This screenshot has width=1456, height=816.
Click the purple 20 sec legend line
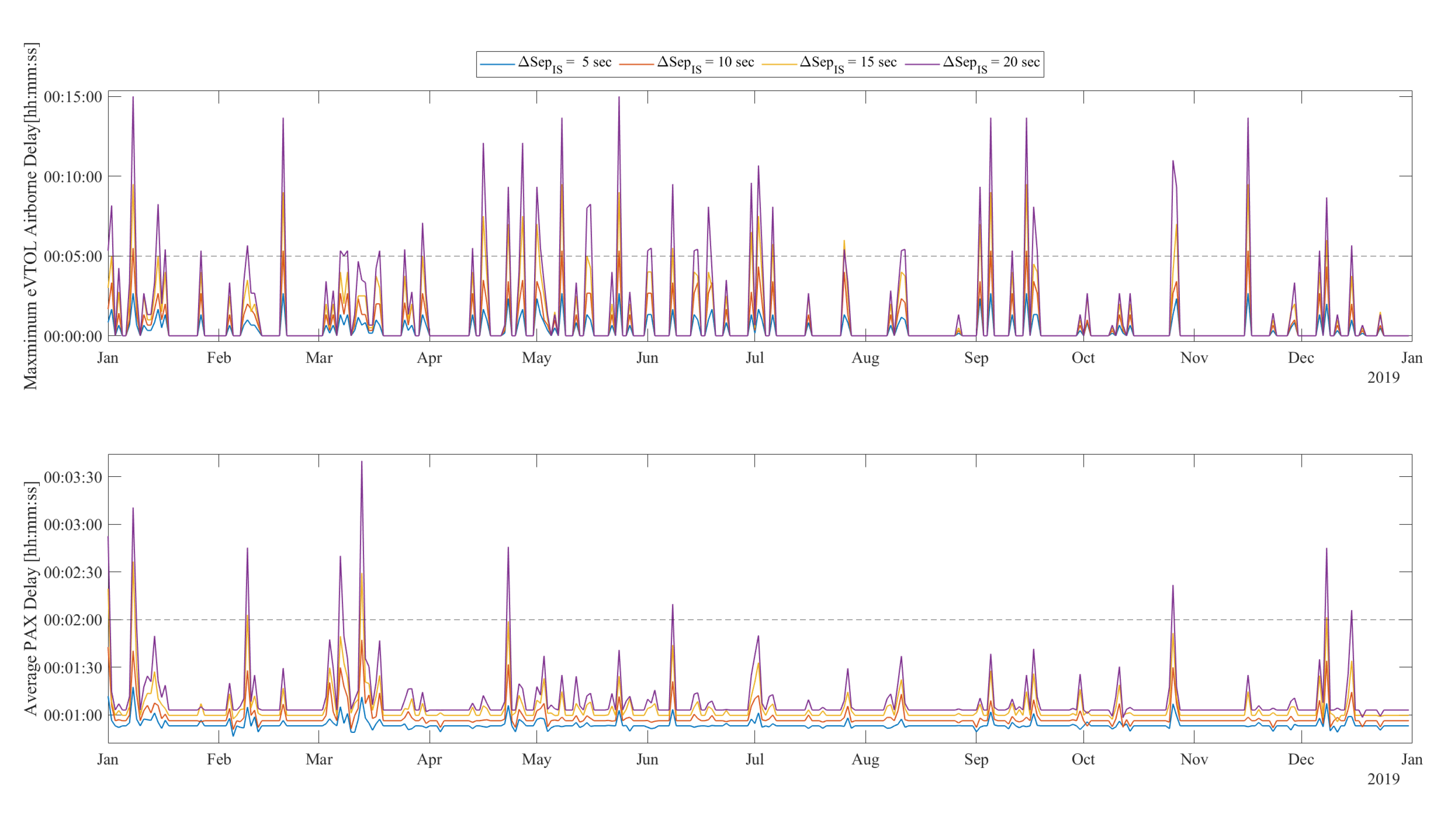click(x=922, y=64)
